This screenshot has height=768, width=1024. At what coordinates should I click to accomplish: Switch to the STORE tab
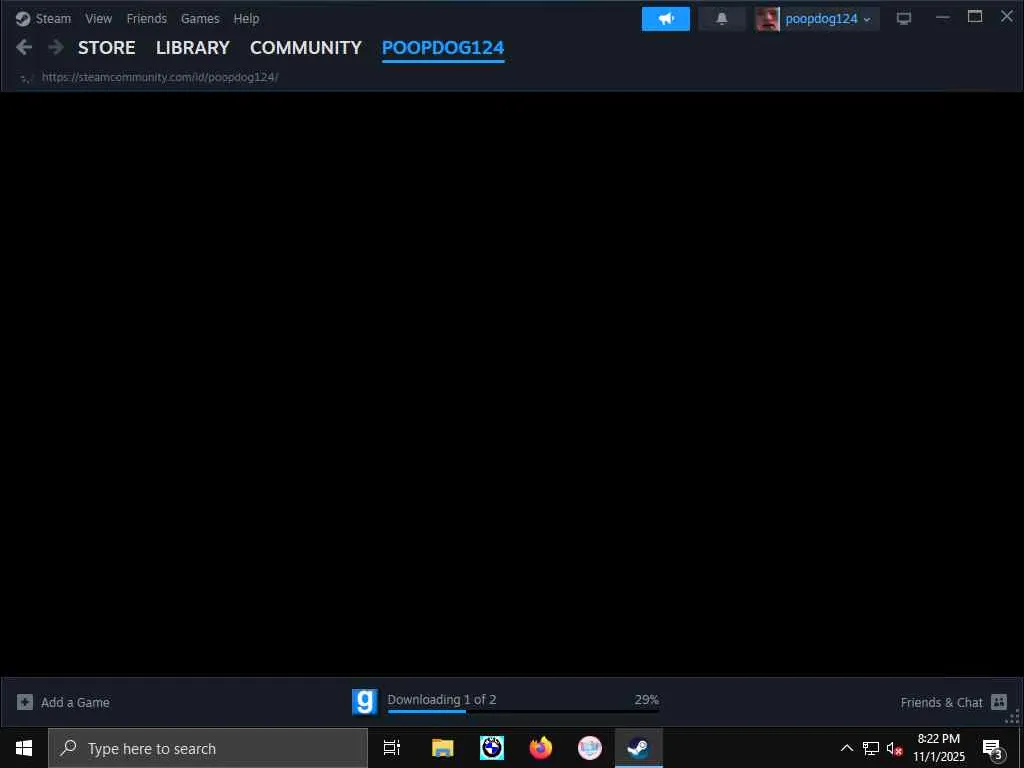pyautogui.click(x=106, y=48)
